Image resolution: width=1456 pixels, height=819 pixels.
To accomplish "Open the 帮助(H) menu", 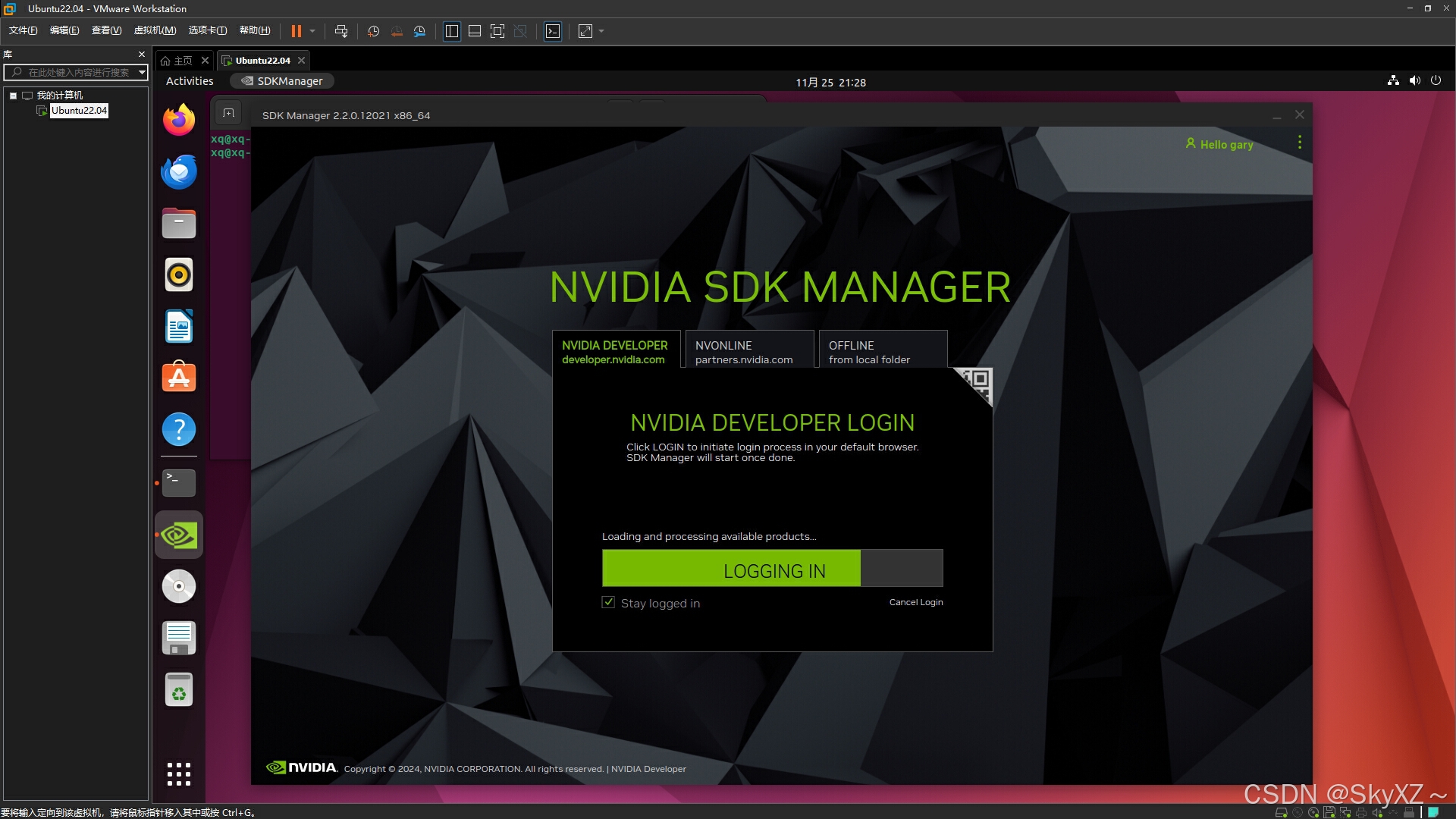I will pyautogui.click(x=255, y=30).
